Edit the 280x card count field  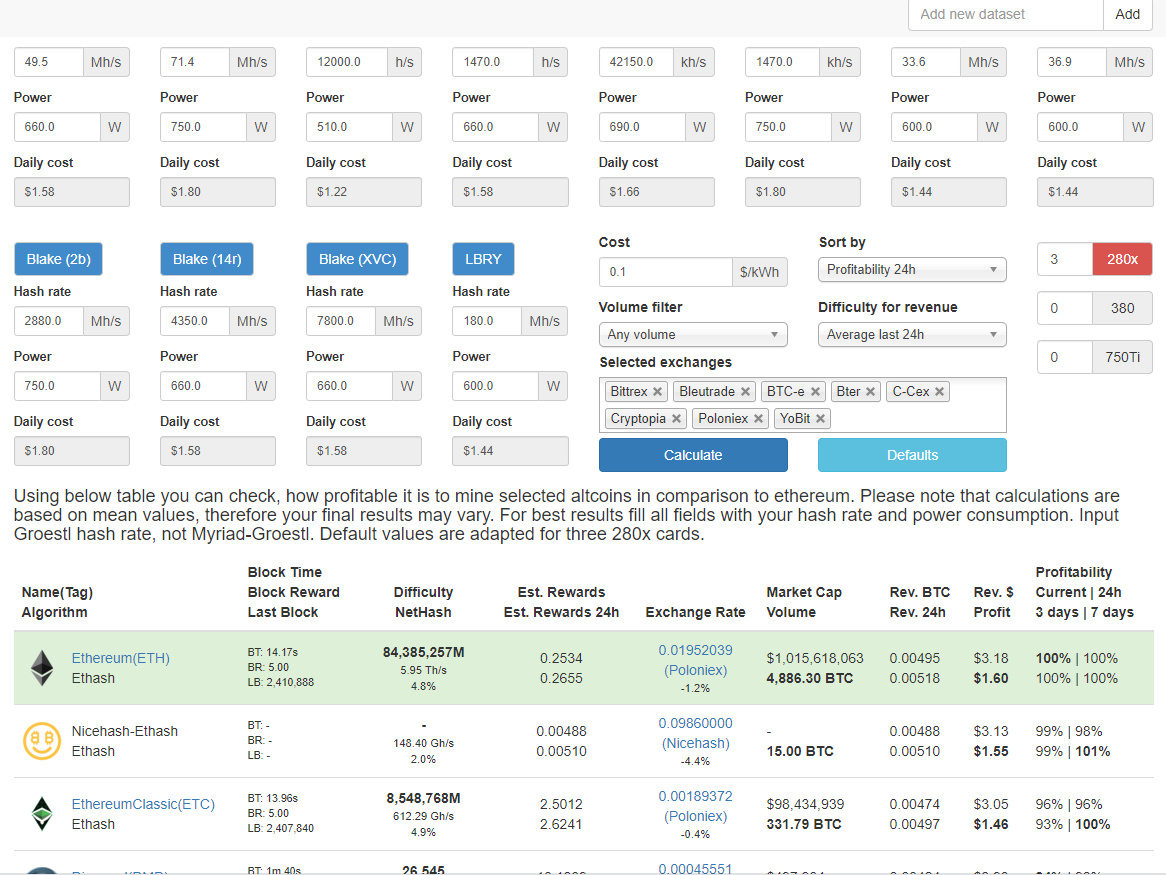pos(1065,259)
